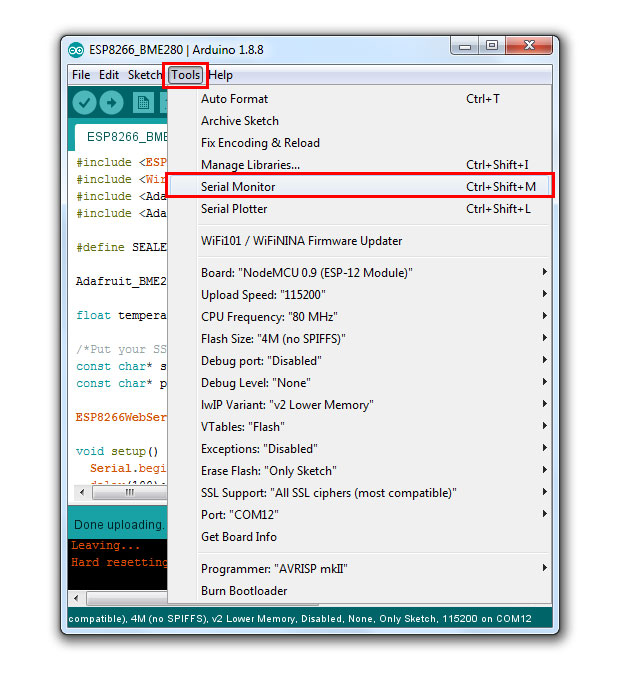Click the bottom status bar board info text
618x676 pixels.
click(x=300, y=619)
